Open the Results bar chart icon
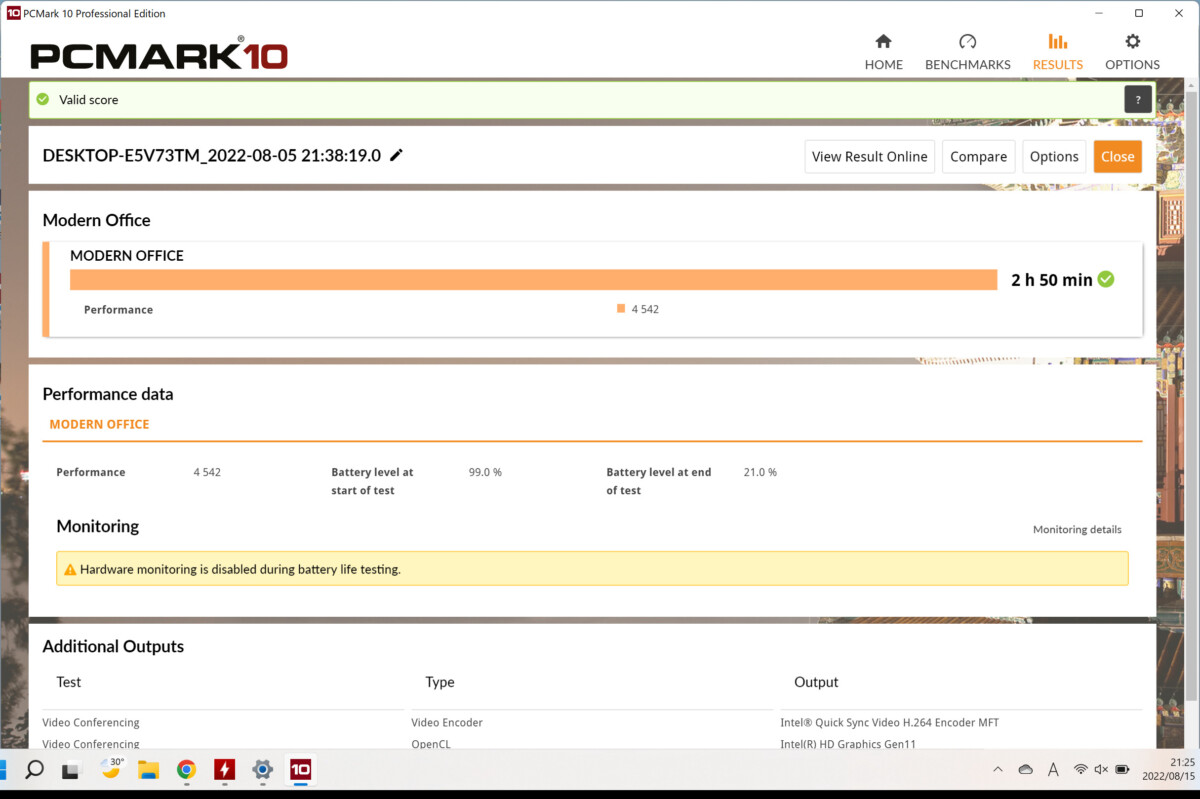The height and width of the screenshot is (799, 1200). click(x=1057, y=42)
